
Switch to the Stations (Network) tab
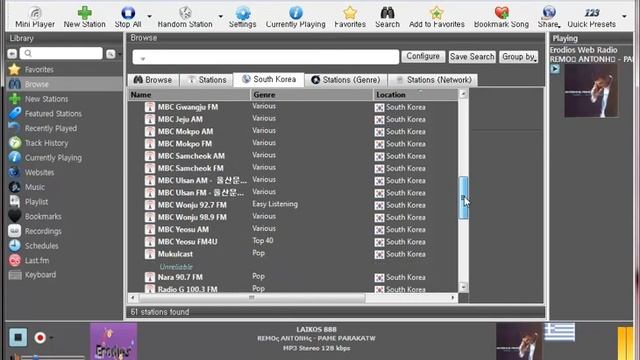click(x=433, y=80)
